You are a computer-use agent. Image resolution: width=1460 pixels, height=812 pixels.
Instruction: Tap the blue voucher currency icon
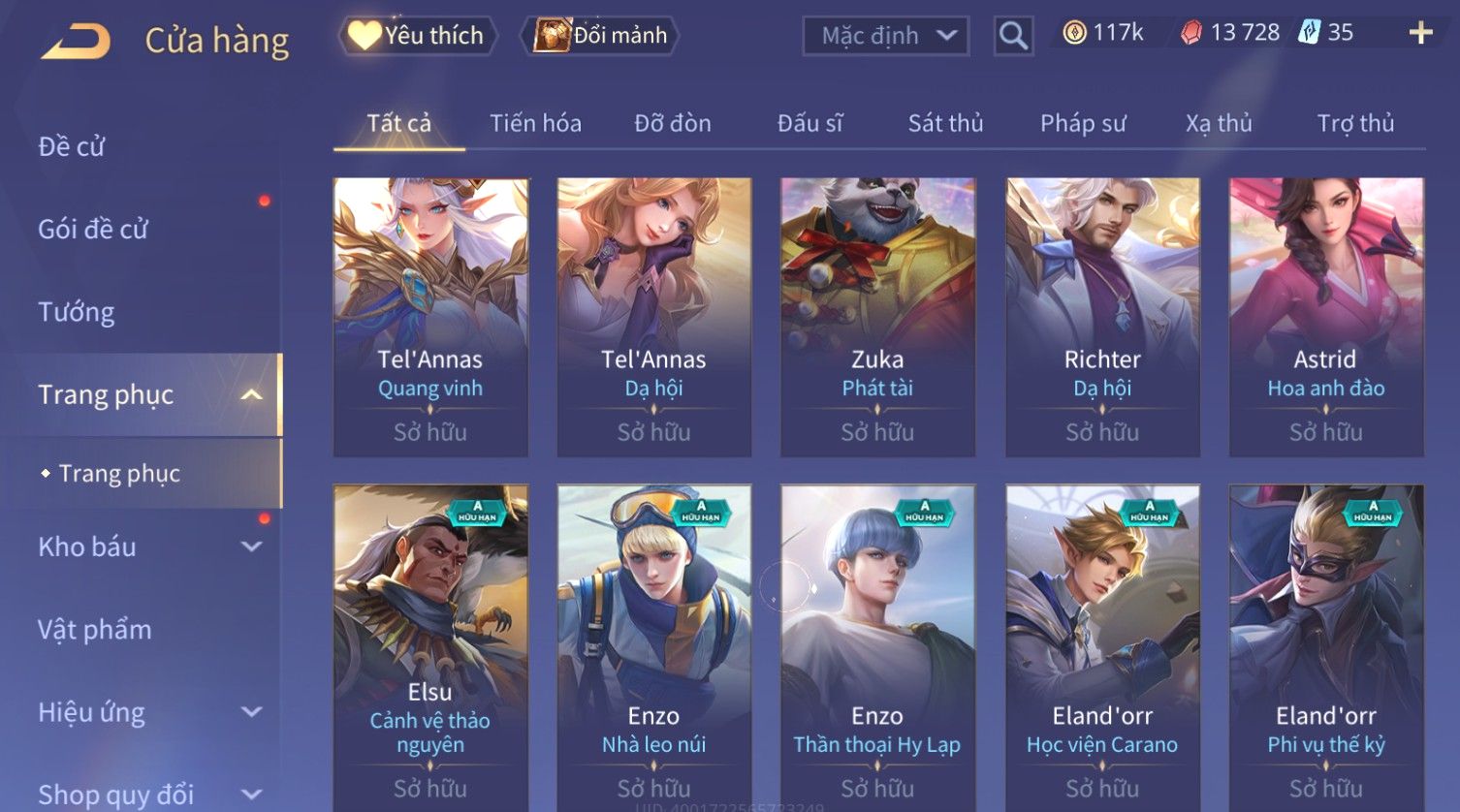[1310, 33]
